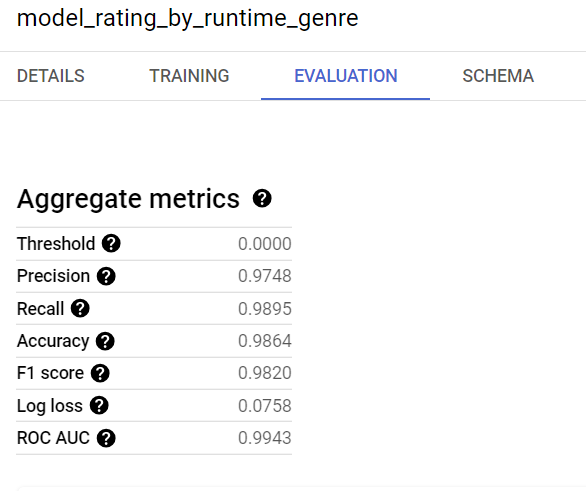The height and width of the screenshot is (491, 586).
Task: Click the F1 score help icon
Action: tap(100, 373)
